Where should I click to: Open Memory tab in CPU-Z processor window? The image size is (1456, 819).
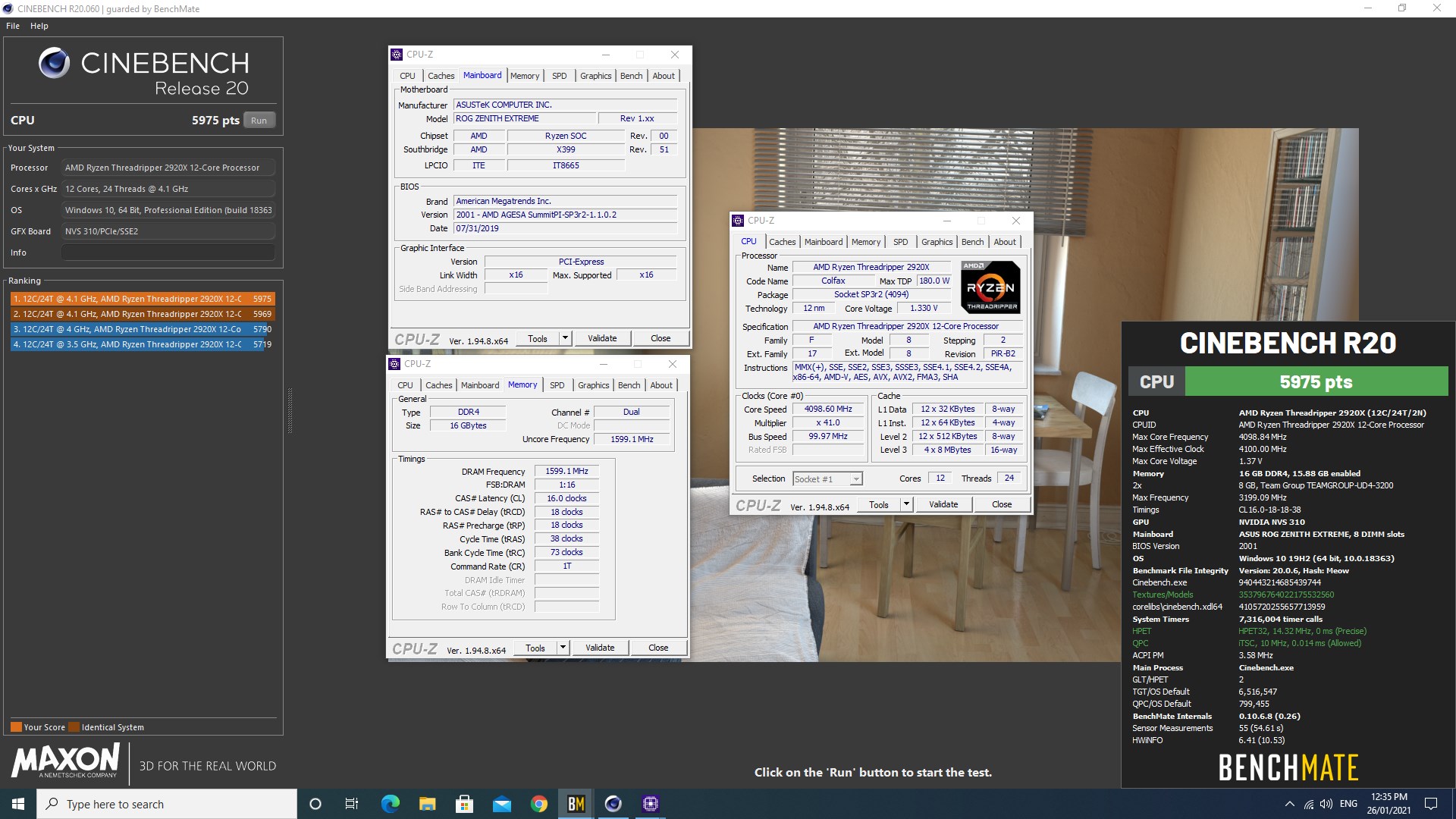click(x=866, y=242)
